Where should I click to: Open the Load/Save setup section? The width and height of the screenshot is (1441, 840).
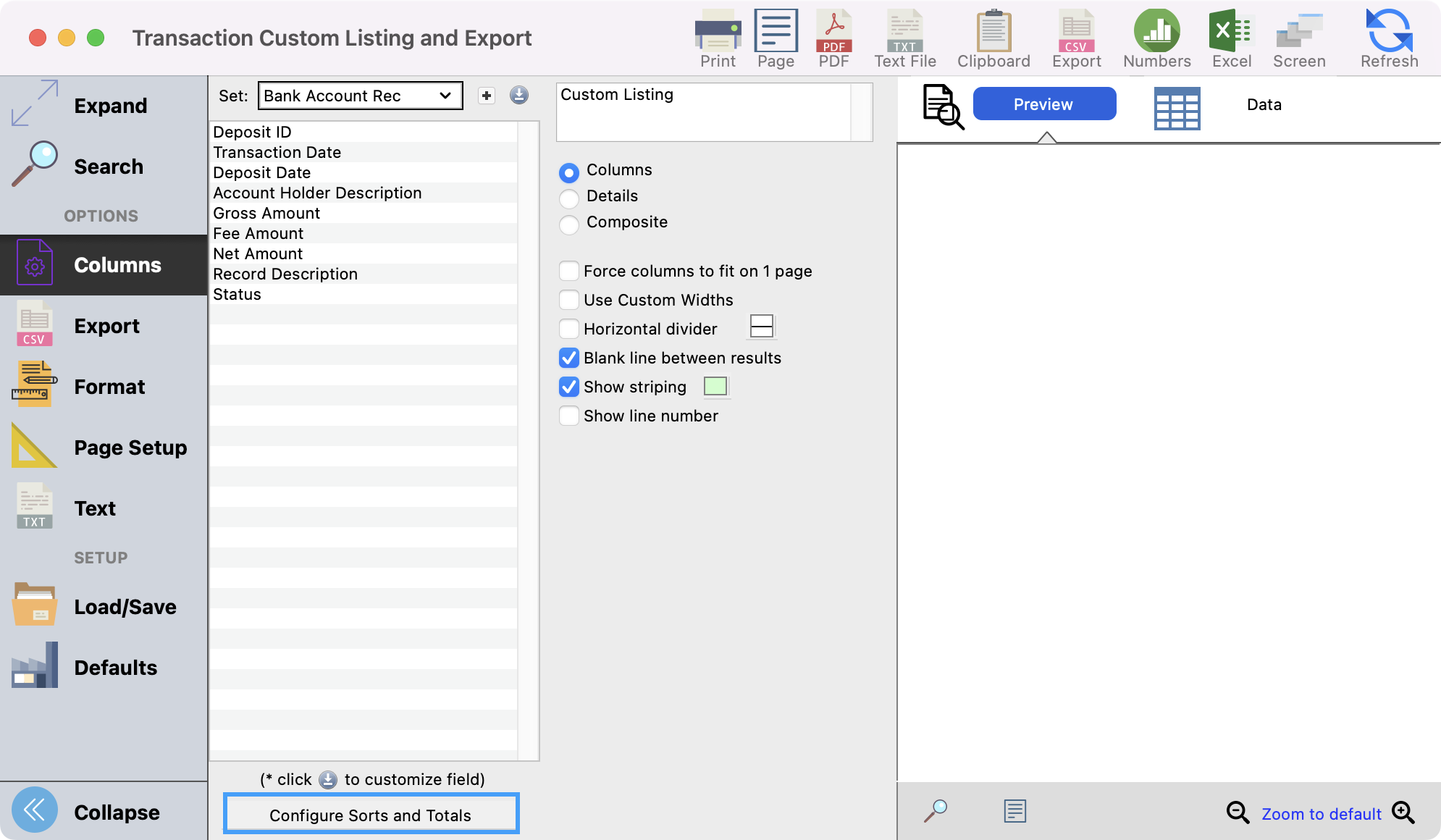(x=125, y=607)
